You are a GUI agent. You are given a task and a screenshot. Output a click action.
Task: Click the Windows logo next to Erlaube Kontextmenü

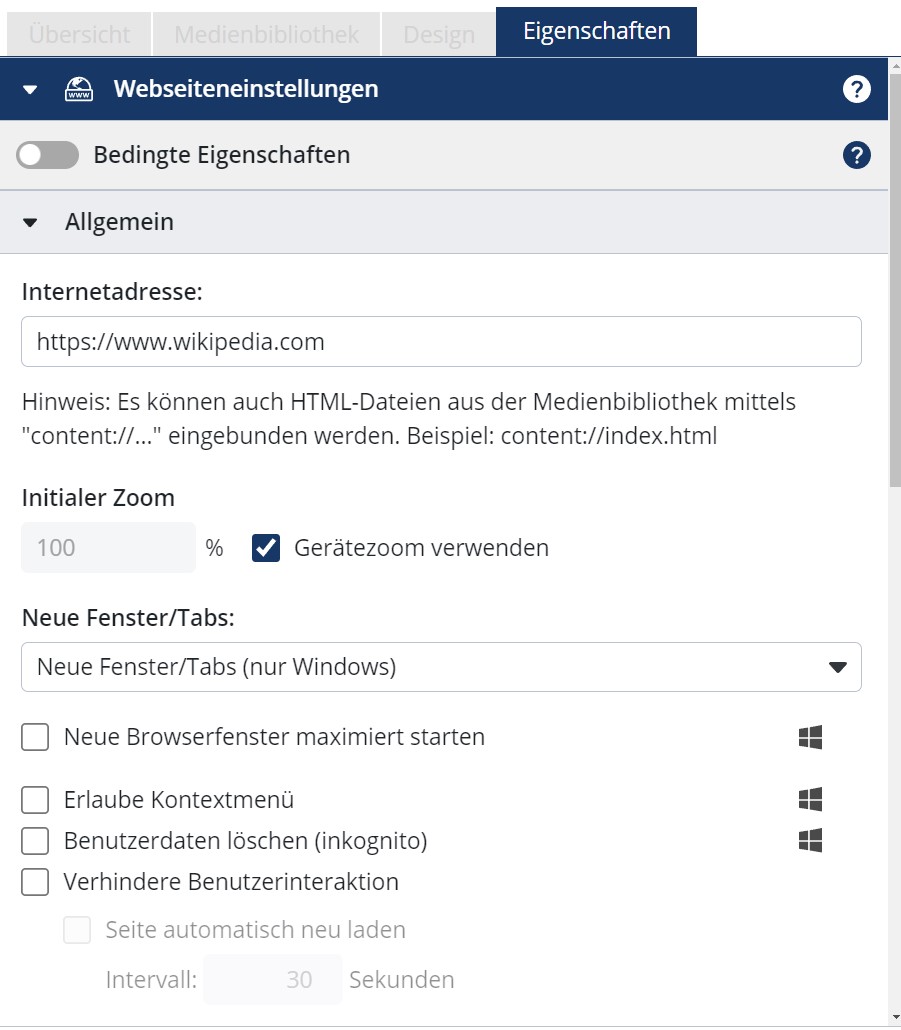pyautogui.click(x=811, y=799)
